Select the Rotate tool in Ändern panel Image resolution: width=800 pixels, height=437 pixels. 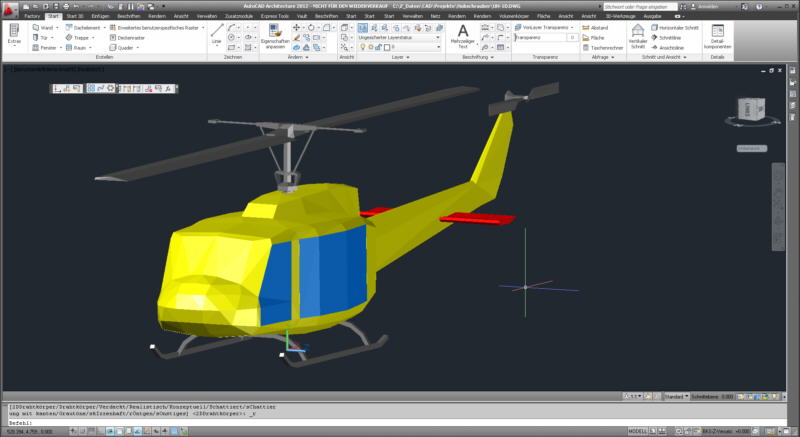pos(311,28)
